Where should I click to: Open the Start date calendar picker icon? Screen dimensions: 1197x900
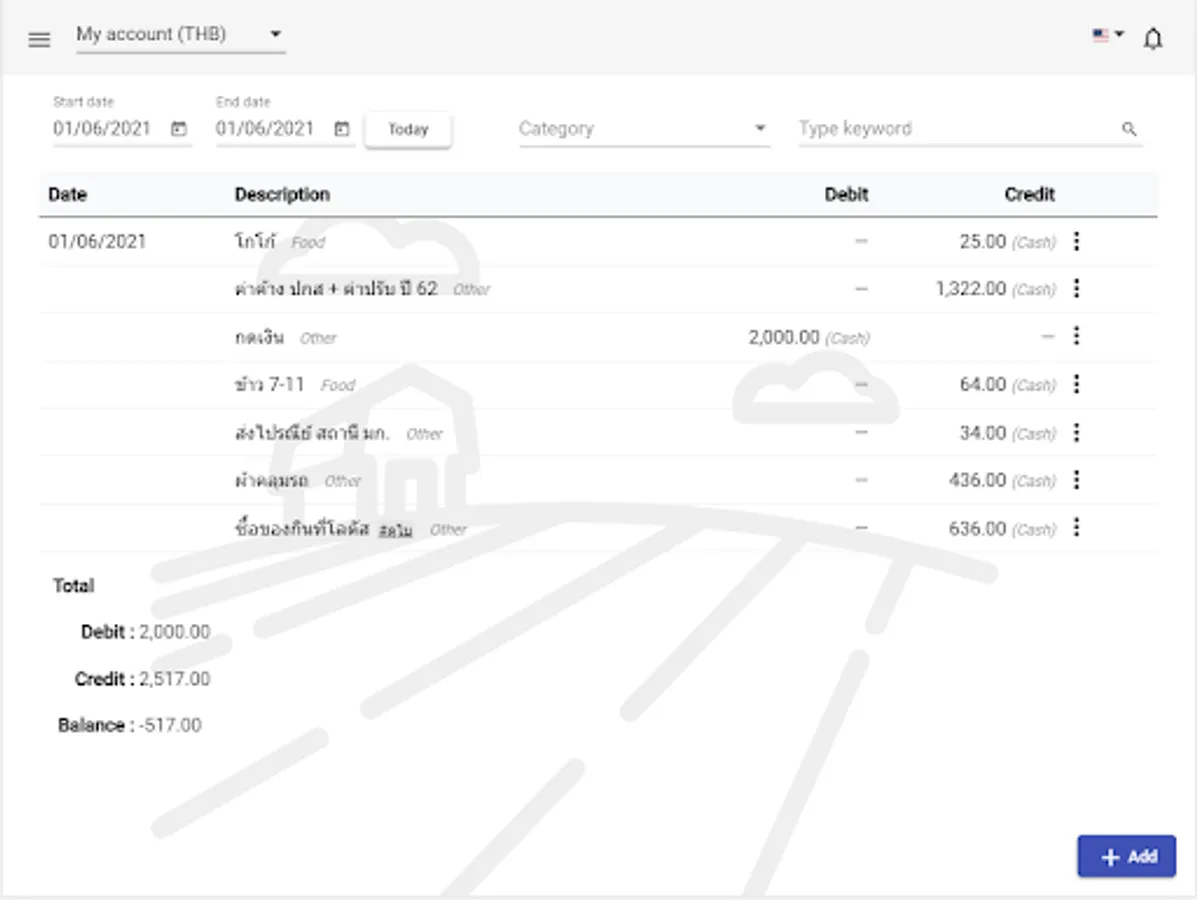(179, 128)
